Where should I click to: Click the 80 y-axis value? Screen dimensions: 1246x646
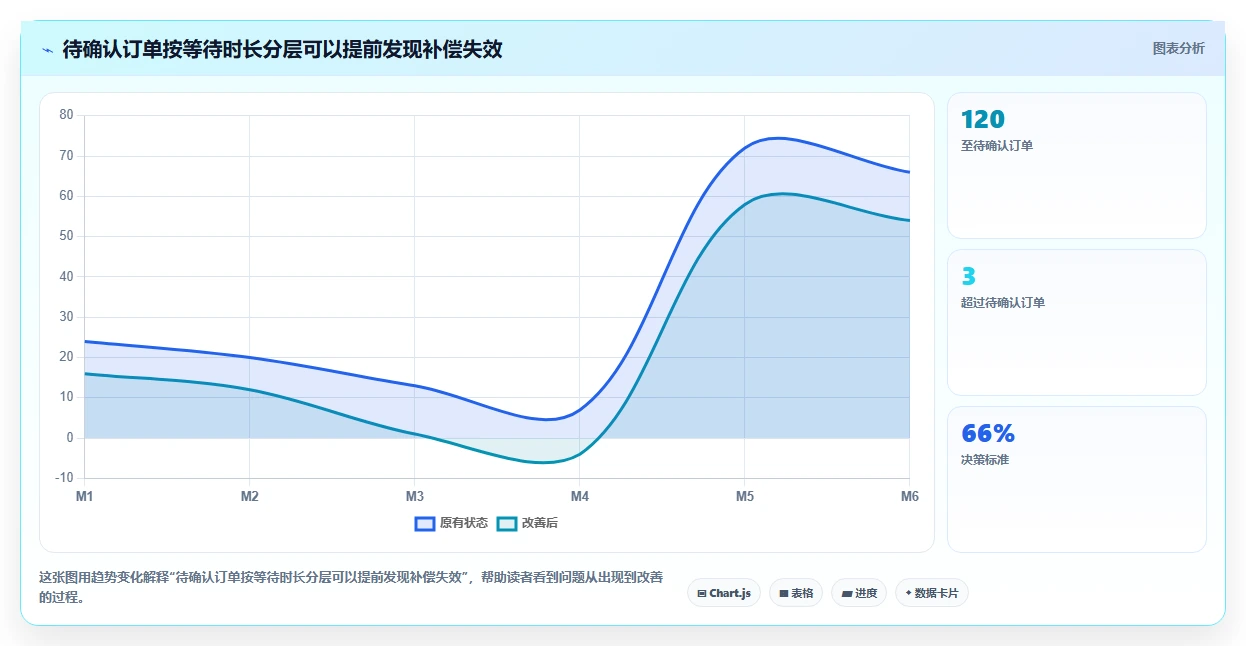coord(67,115)
